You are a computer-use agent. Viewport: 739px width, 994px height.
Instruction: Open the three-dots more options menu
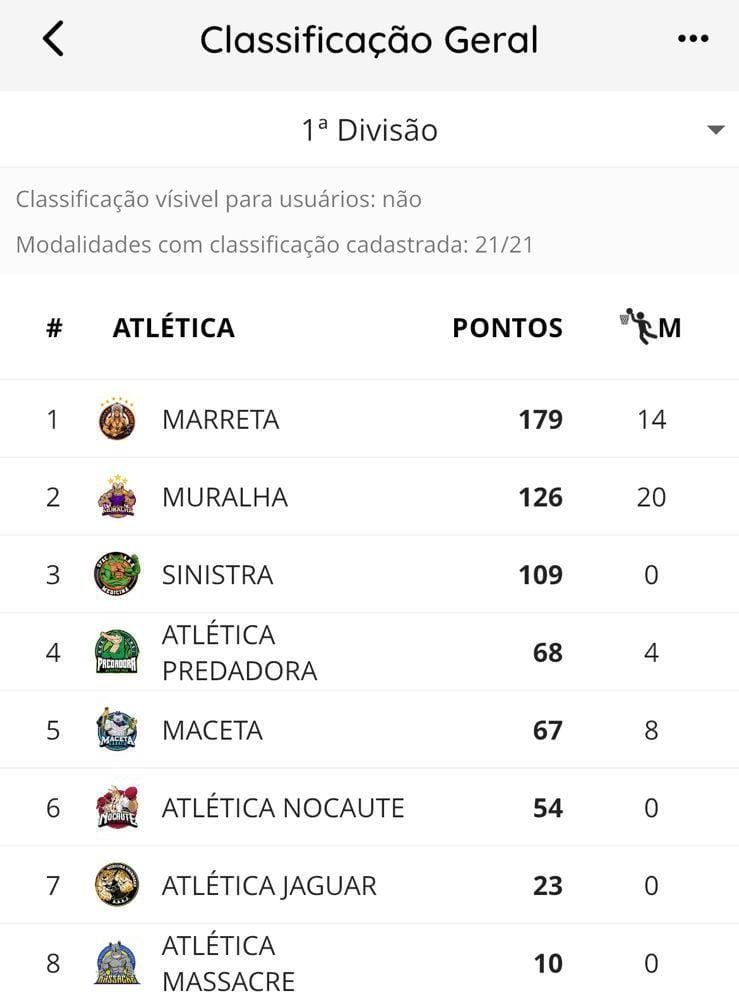(692, 39)
